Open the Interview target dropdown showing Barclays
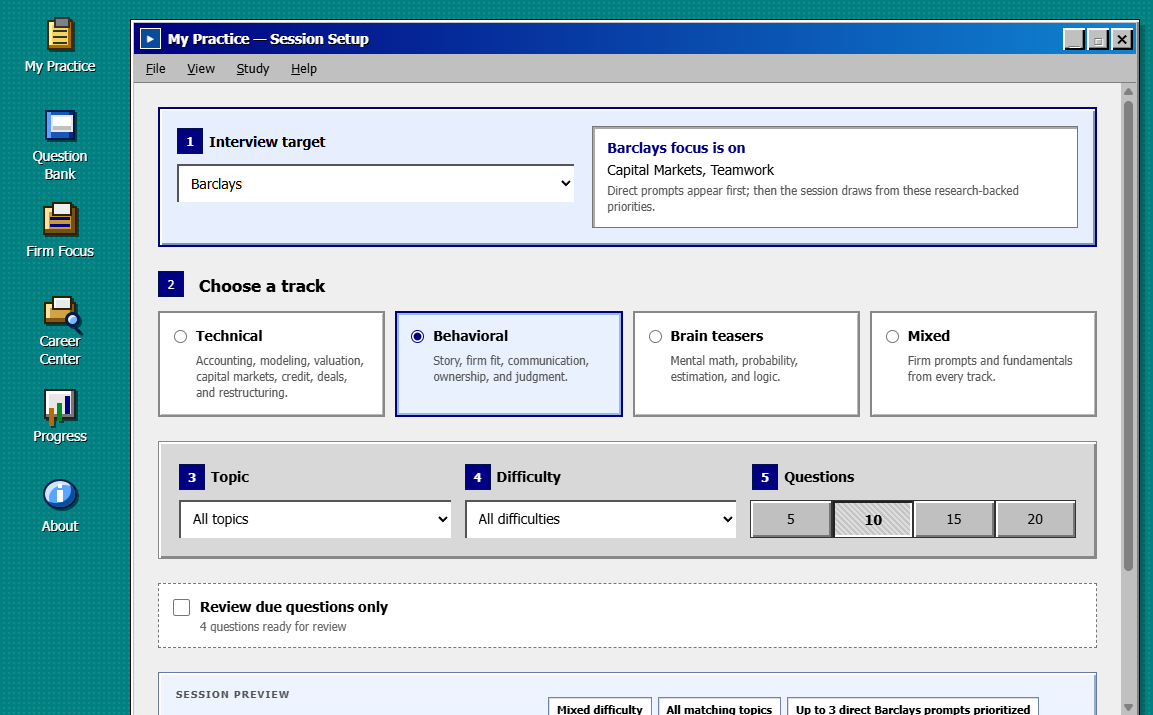Image resolution: width=1153 pixels, height=715 pixels. (x=376, y=183)
